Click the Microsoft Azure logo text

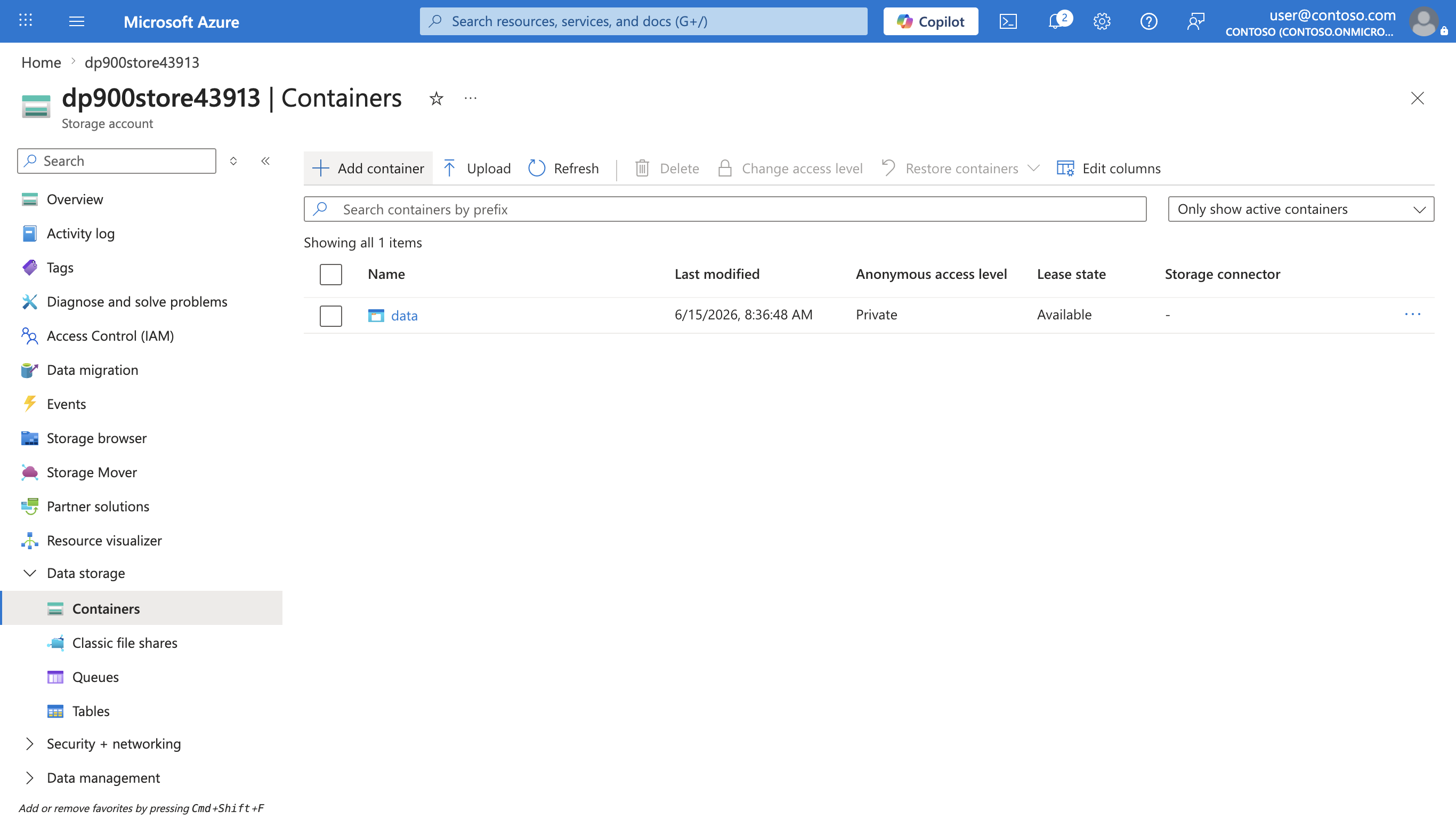tap(181, 21)
